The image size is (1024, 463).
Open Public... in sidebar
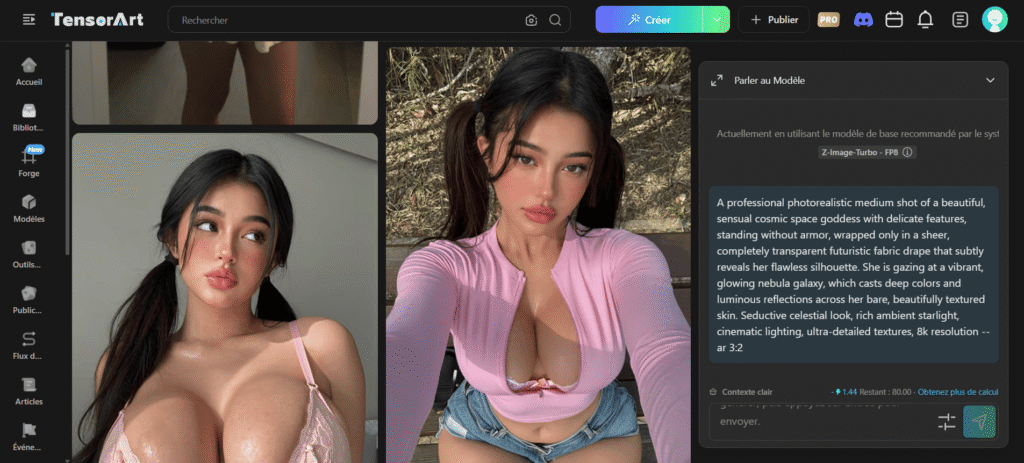coord(29,300)
